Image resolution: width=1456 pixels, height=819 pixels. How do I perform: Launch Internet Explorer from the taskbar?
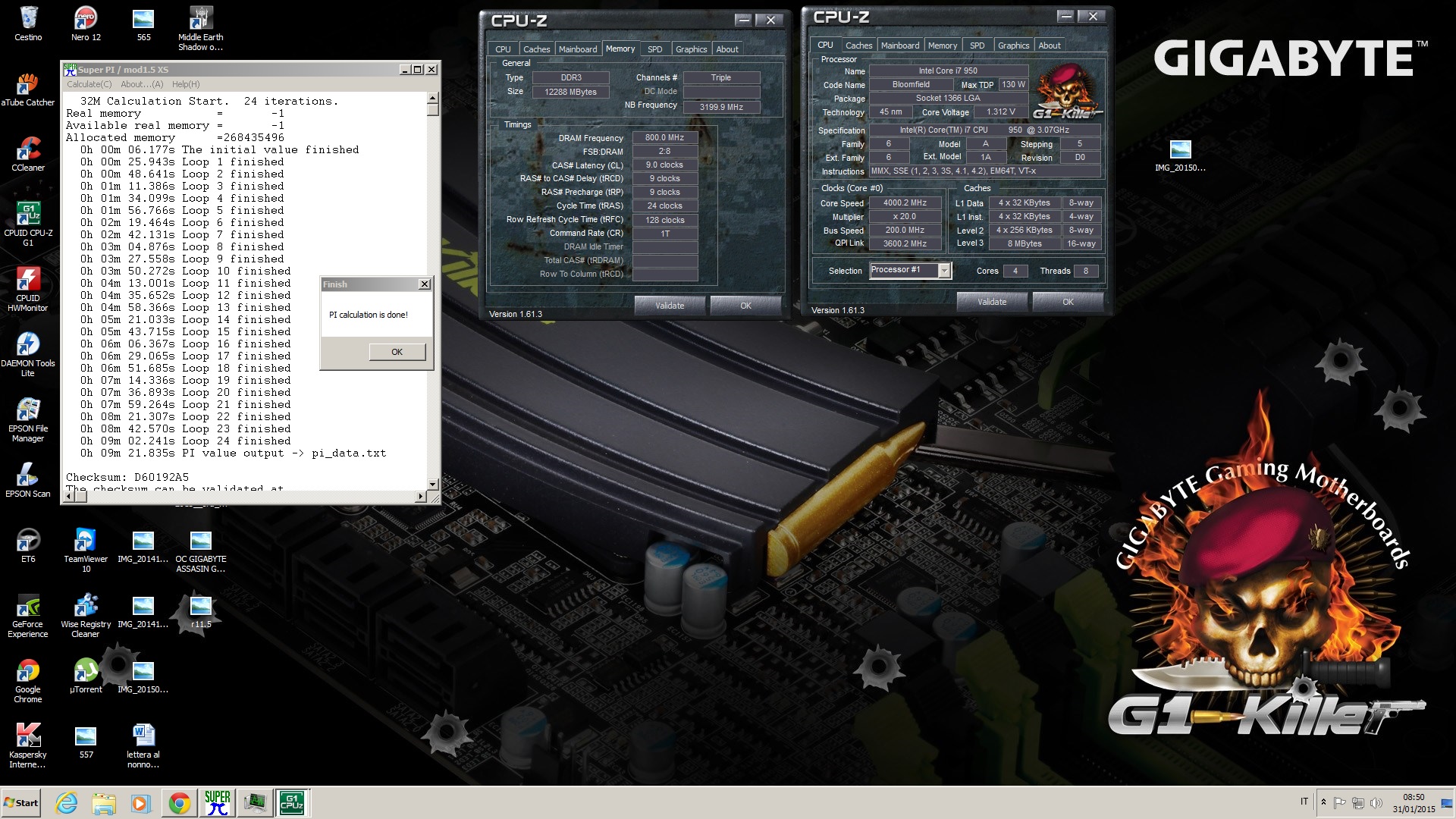pyautogui.click(x=67, y=802)
